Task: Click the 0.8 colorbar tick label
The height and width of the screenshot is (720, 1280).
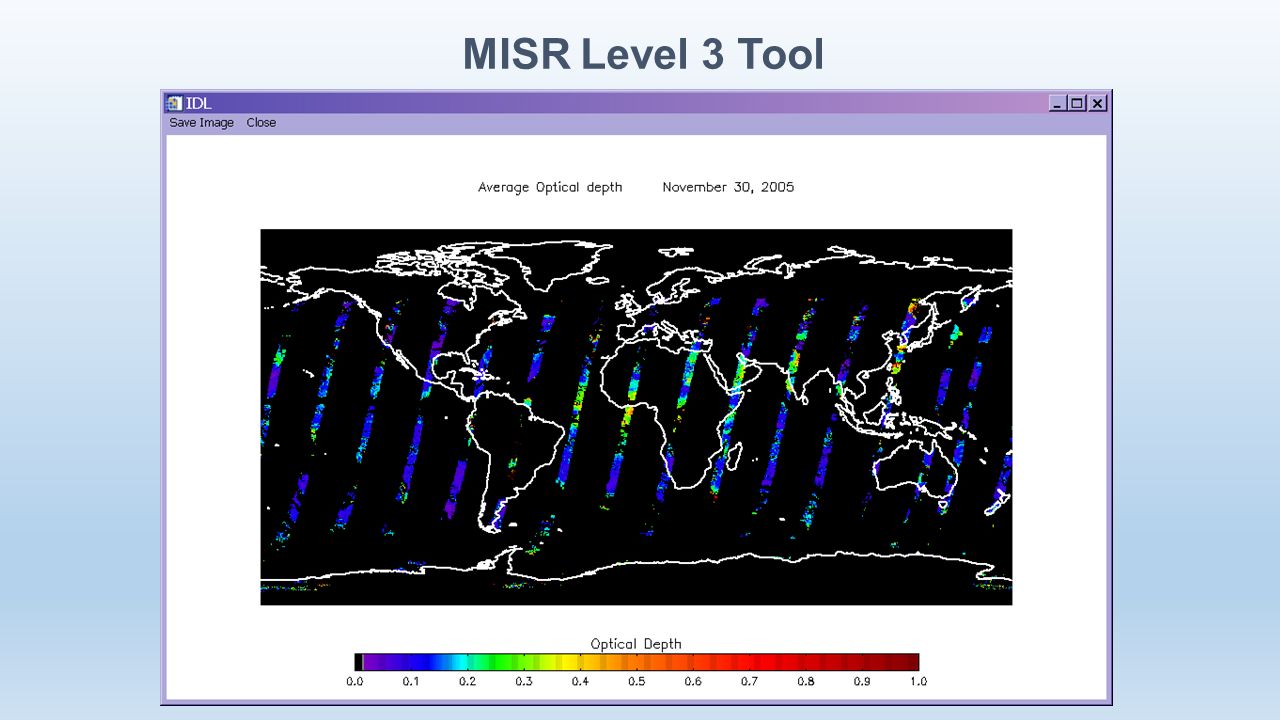Action: tap(805, 681)
